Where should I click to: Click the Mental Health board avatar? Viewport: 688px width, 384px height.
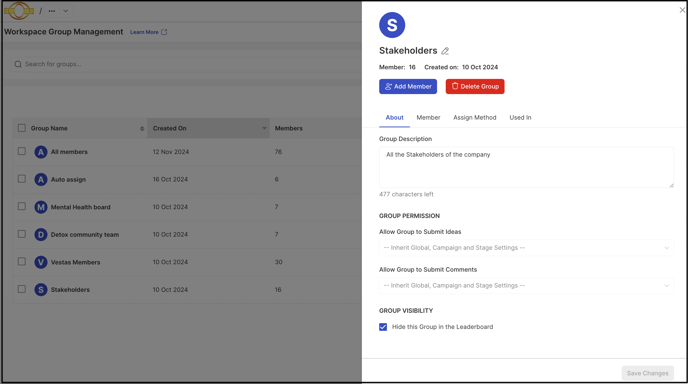point(41,207)
